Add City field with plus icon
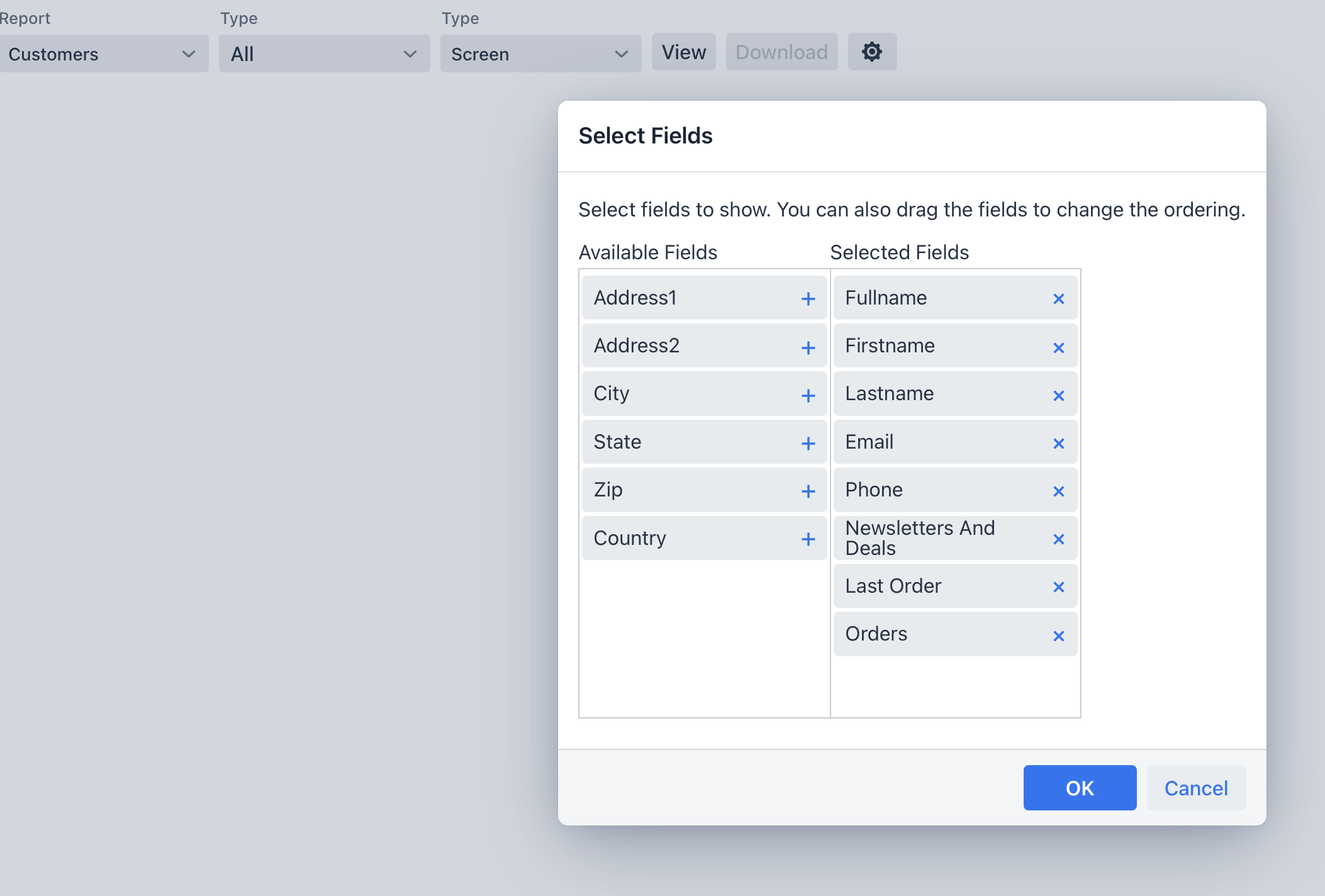Viewport: 1325px width, 896px height. pos(808,395)
